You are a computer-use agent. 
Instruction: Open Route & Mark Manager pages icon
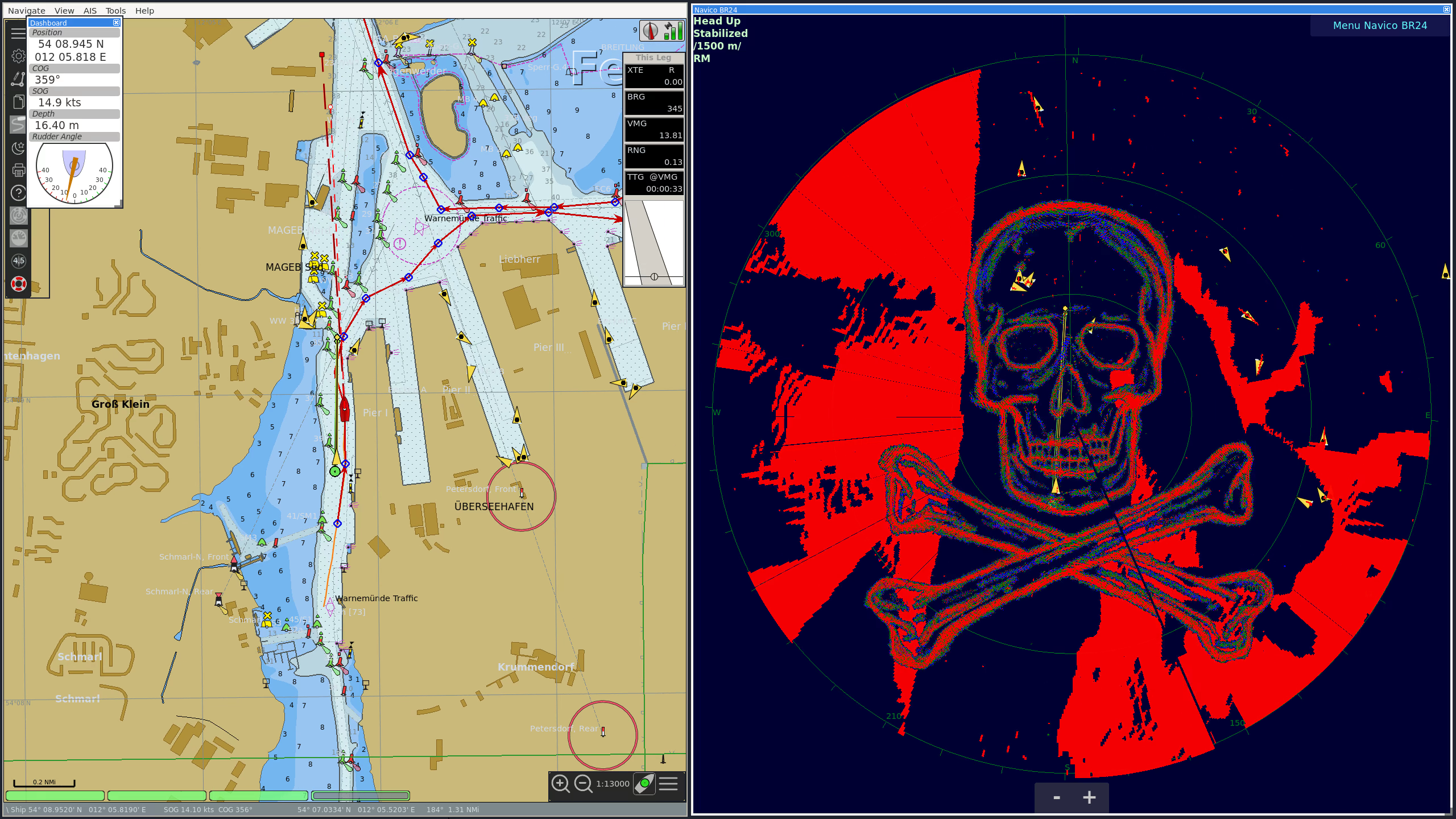point(18,102)
